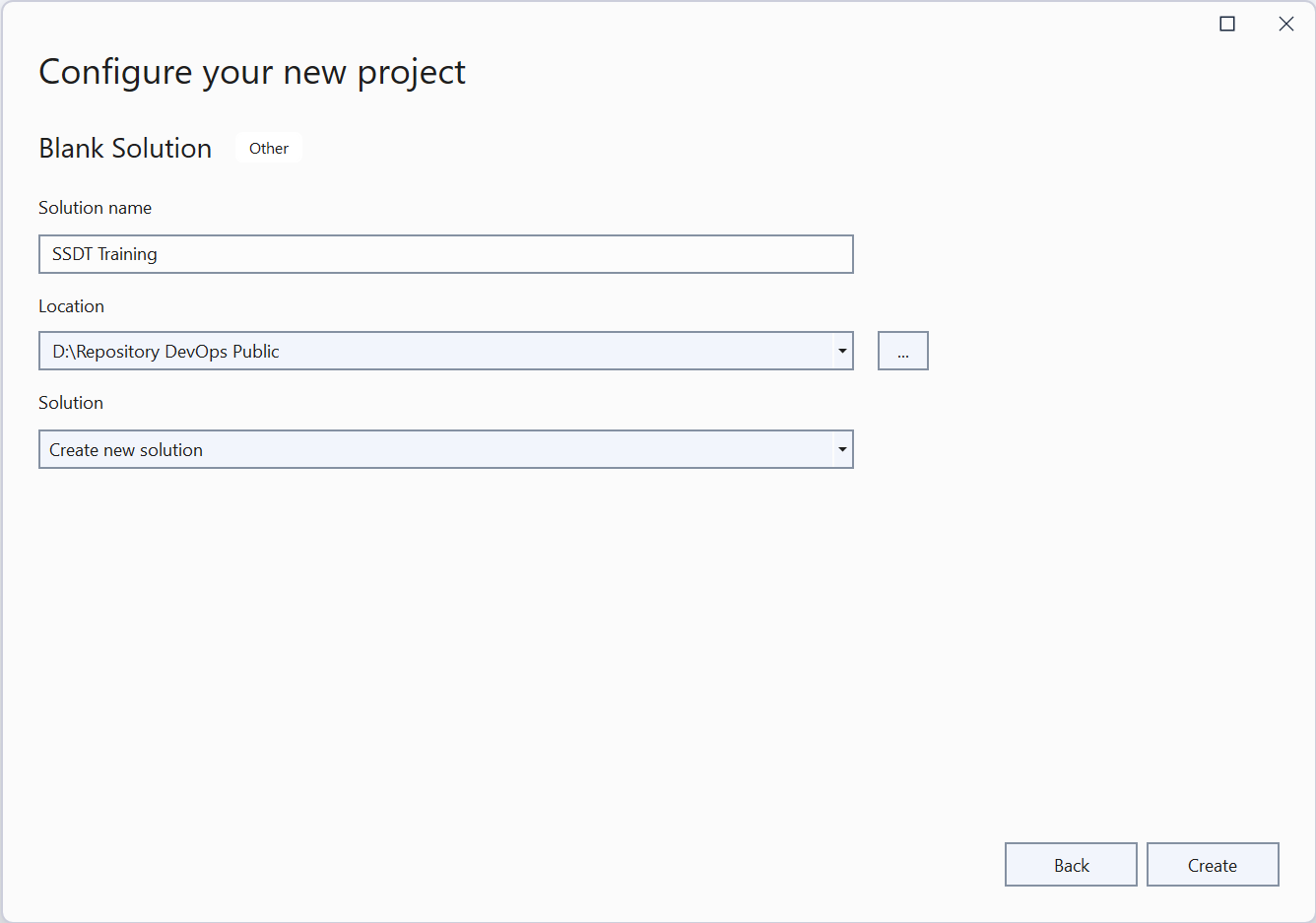
Task: Click the Blank Solution template title
Action: point(125,149)
